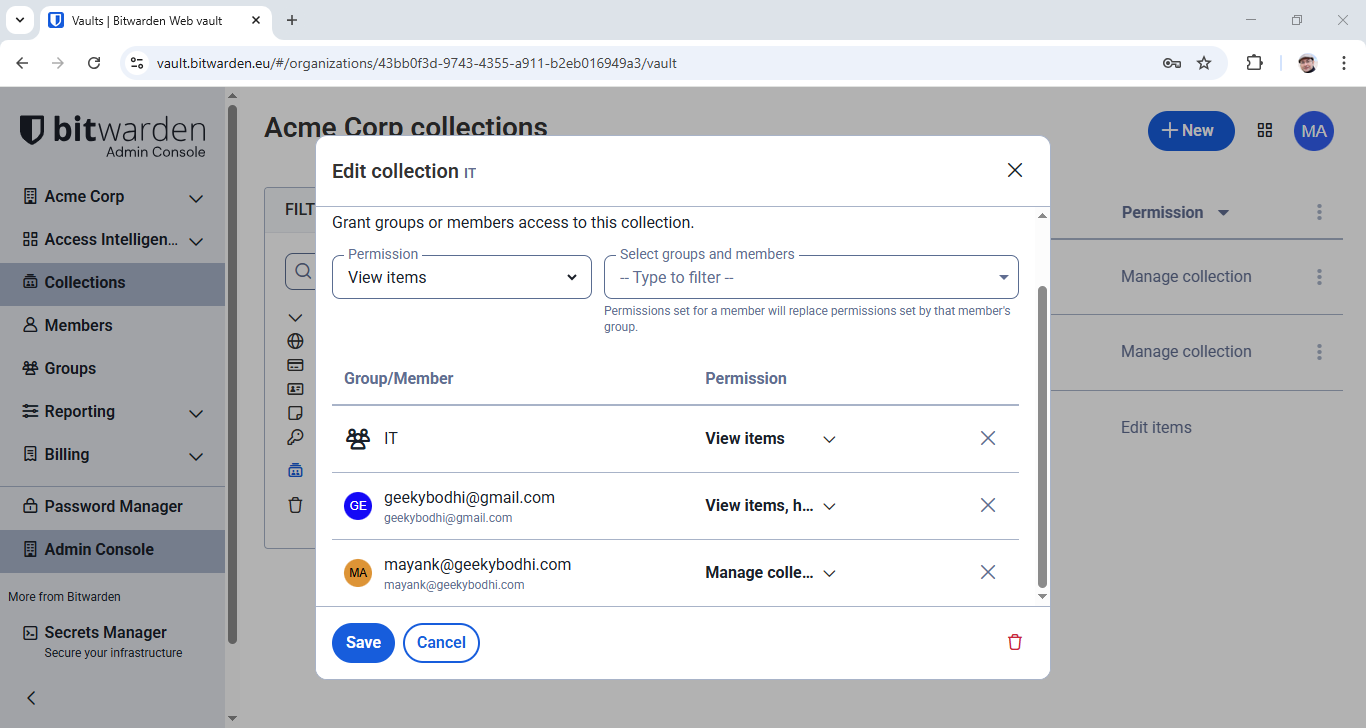Click the browser back button
The height and width of the screenshot is (728, 1366).
click(22, 63)
